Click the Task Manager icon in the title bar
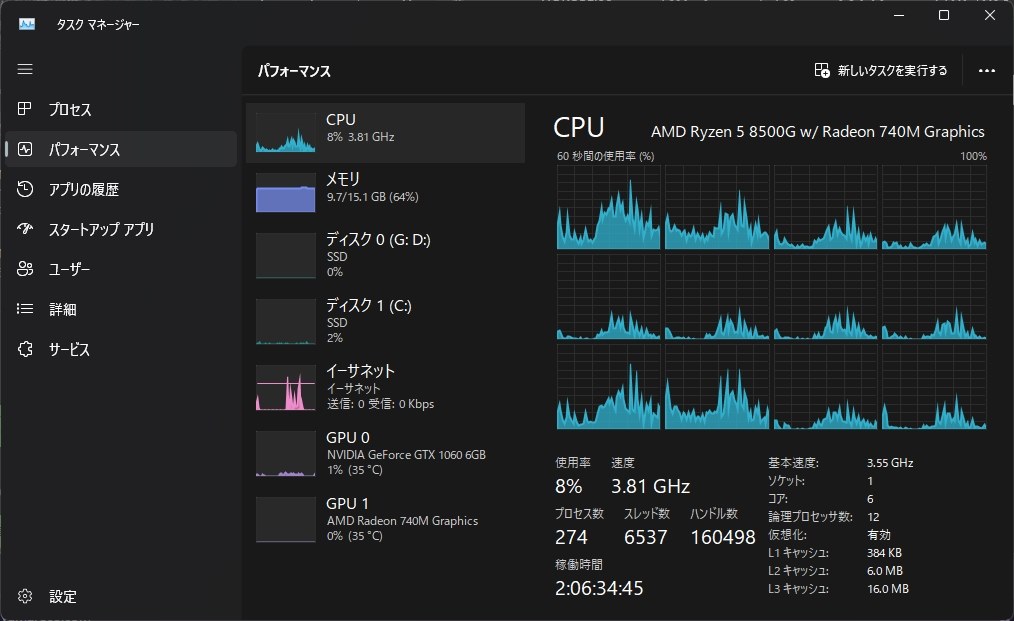Screen dimensions: 1014x621 tap(25, 22)
